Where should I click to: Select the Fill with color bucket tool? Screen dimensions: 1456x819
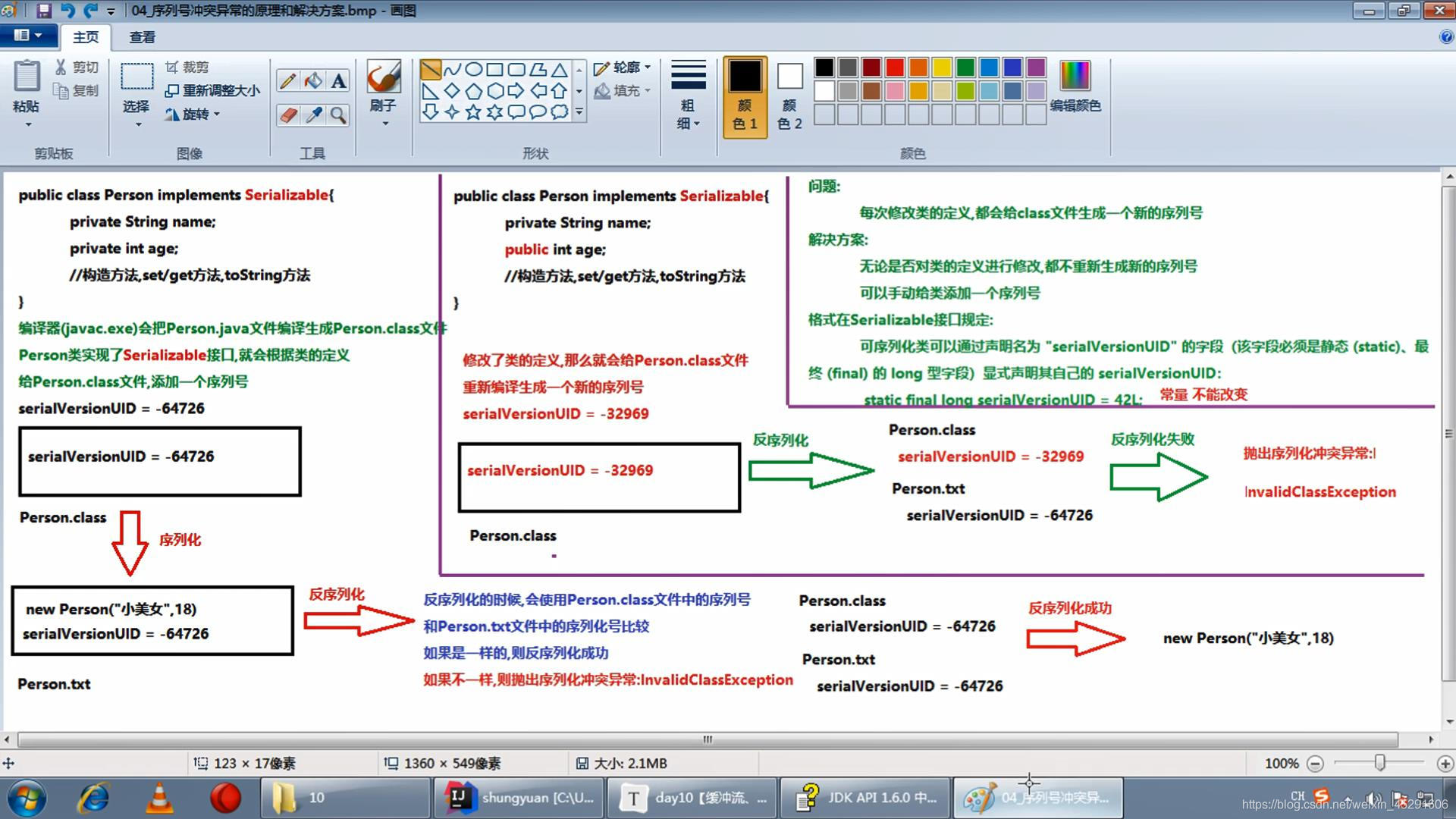(x=313, y=81)
